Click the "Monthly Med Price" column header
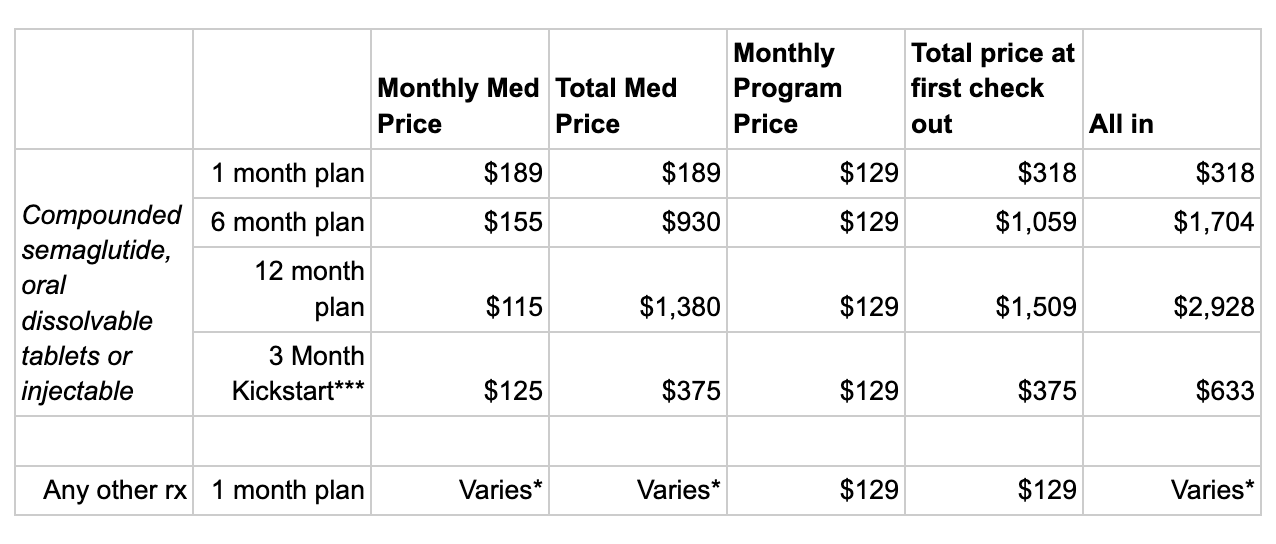This screenshot has height=544, width=1276. (x=458, y=106)
